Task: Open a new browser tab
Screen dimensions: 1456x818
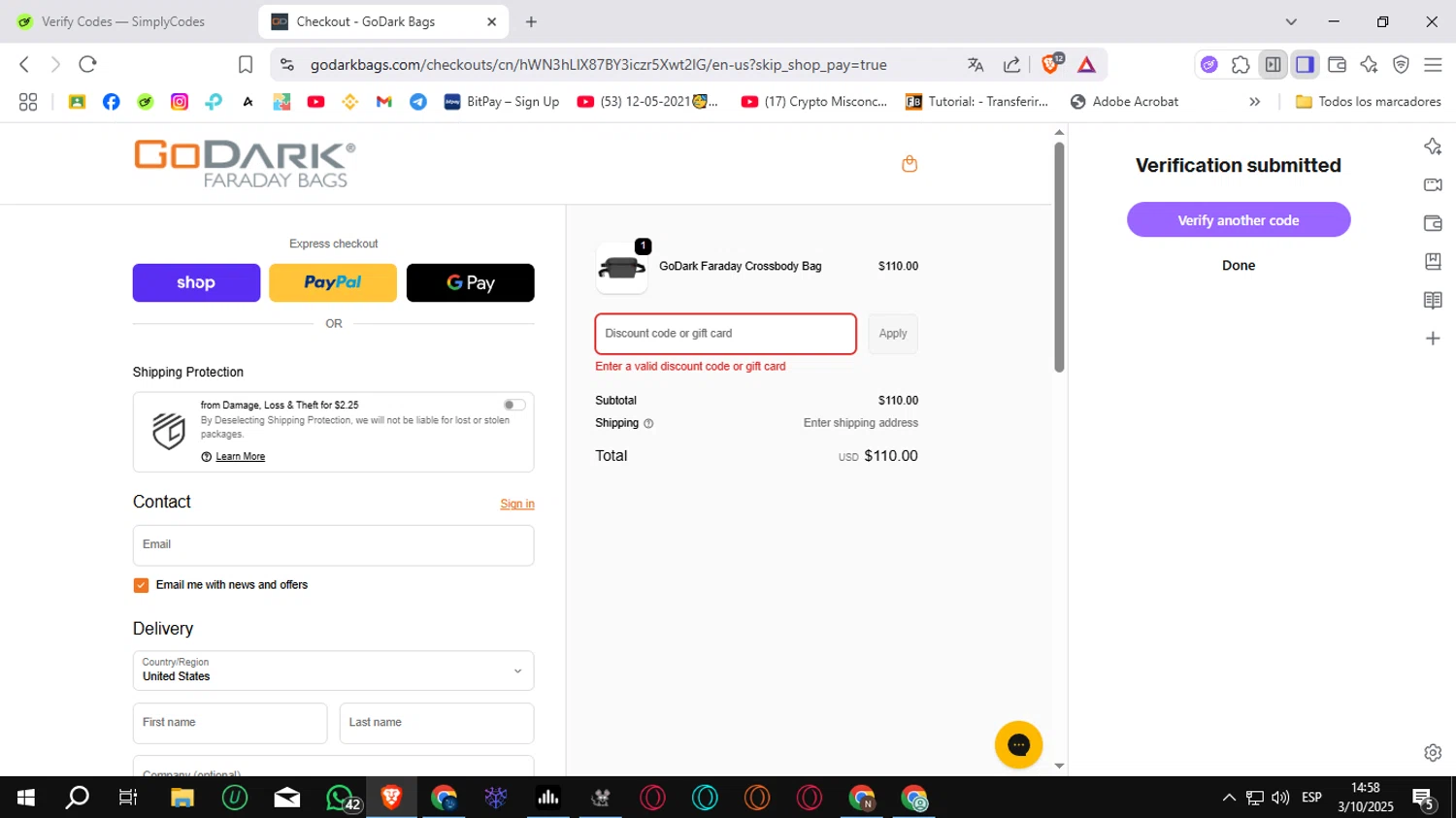Action: [x=531, y=21]
